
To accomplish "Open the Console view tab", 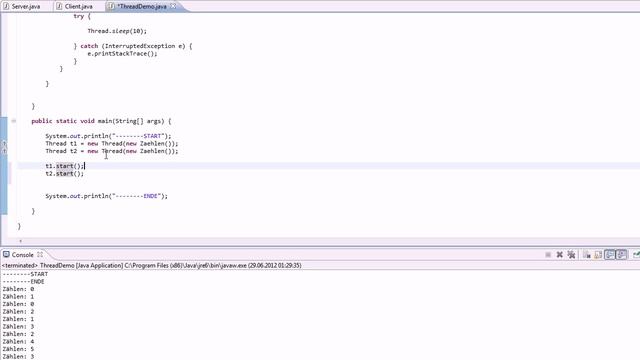I will 22,255.
